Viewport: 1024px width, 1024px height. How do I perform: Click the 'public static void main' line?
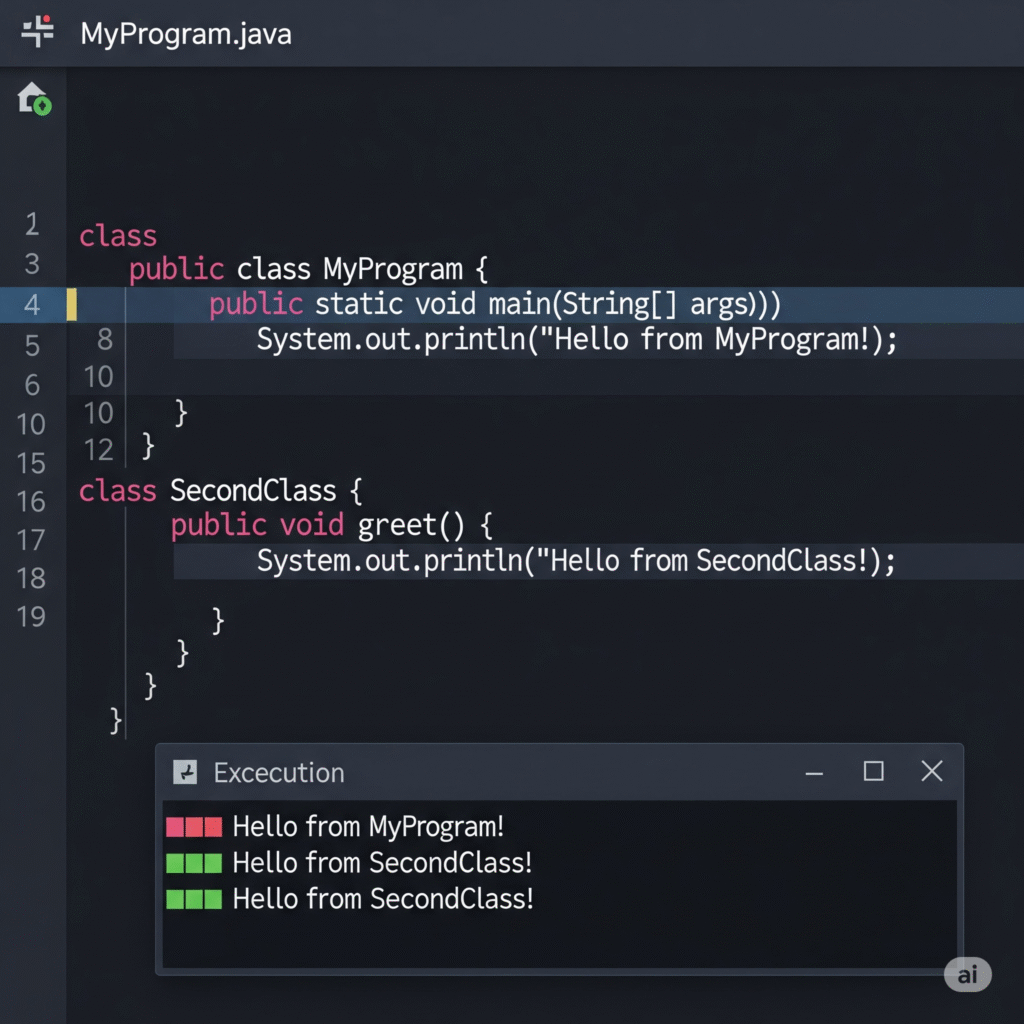pos(494,304)
